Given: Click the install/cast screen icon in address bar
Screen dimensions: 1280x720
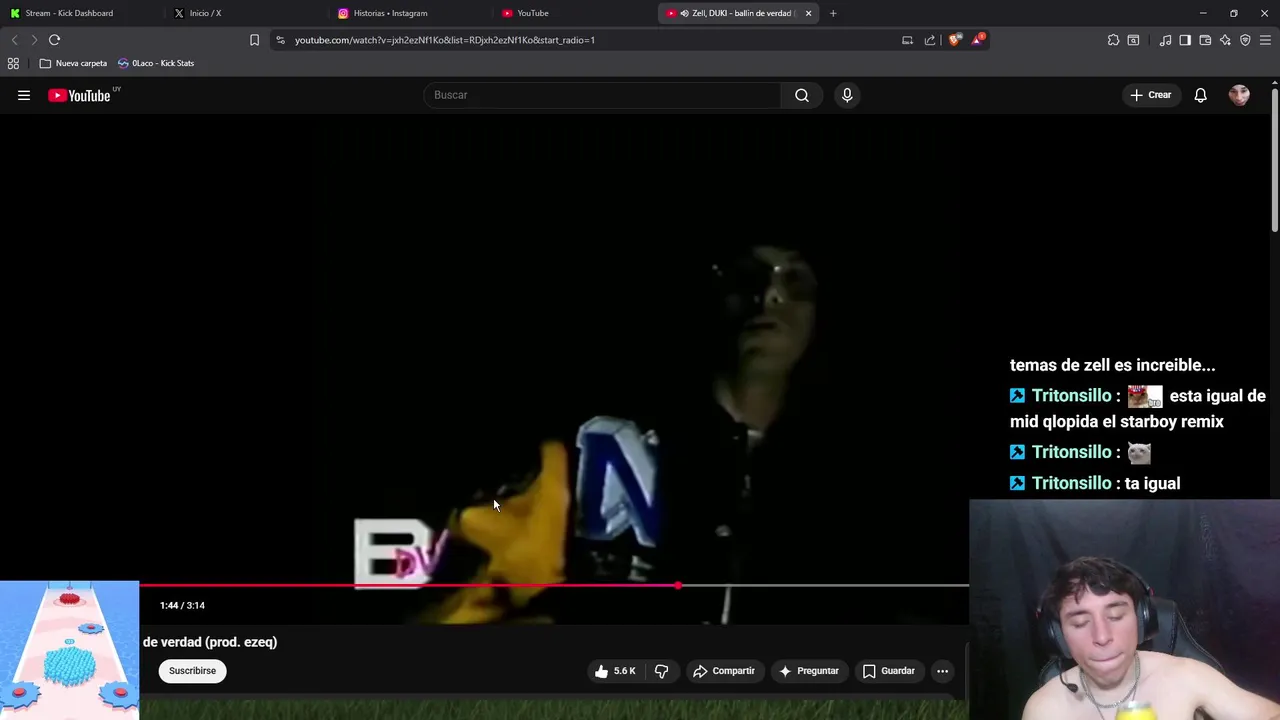Looking at the screenshot, I should tap(907, 40).
